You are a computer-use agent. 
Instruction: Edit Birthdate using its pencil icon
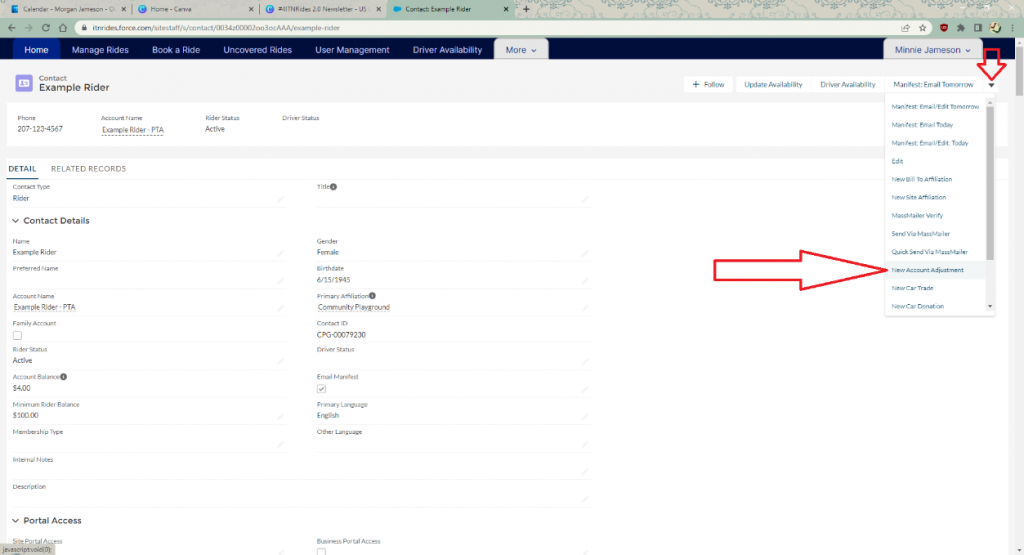click(x=585, y=281)
